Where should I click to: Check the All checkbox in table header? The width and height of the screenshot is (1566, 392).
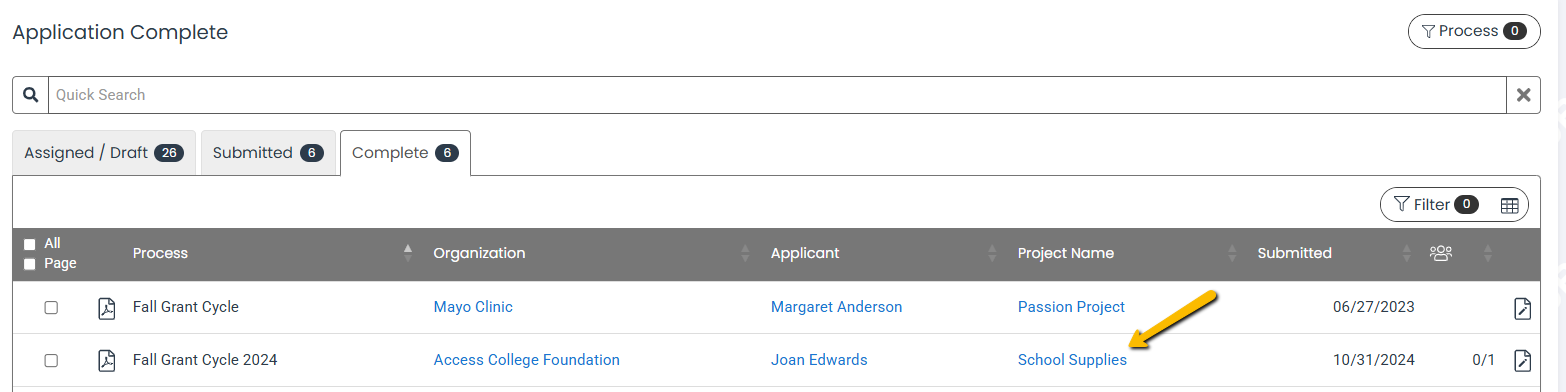29,244
